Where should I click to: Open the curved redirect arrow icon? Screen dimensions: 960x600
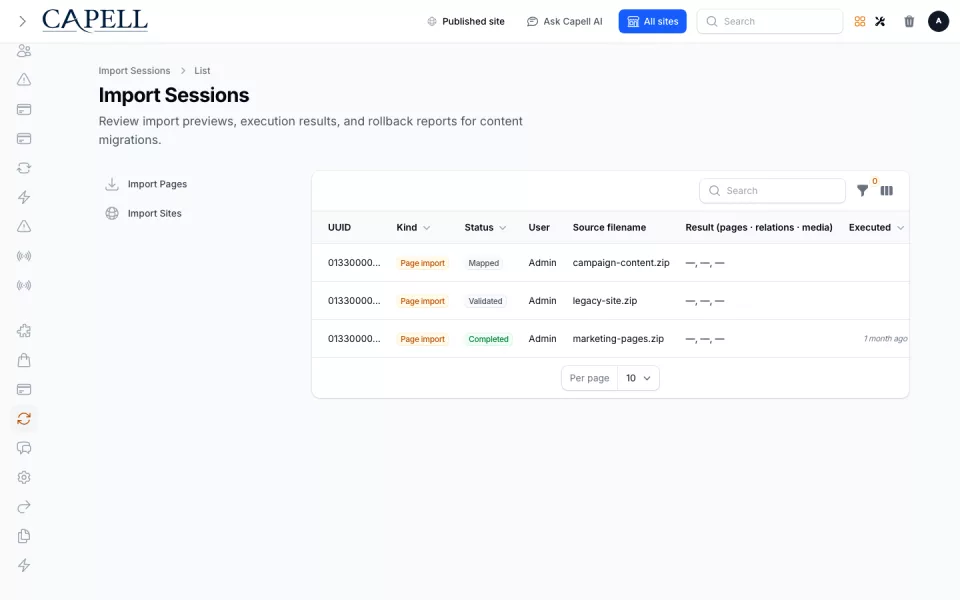point(24,507)
